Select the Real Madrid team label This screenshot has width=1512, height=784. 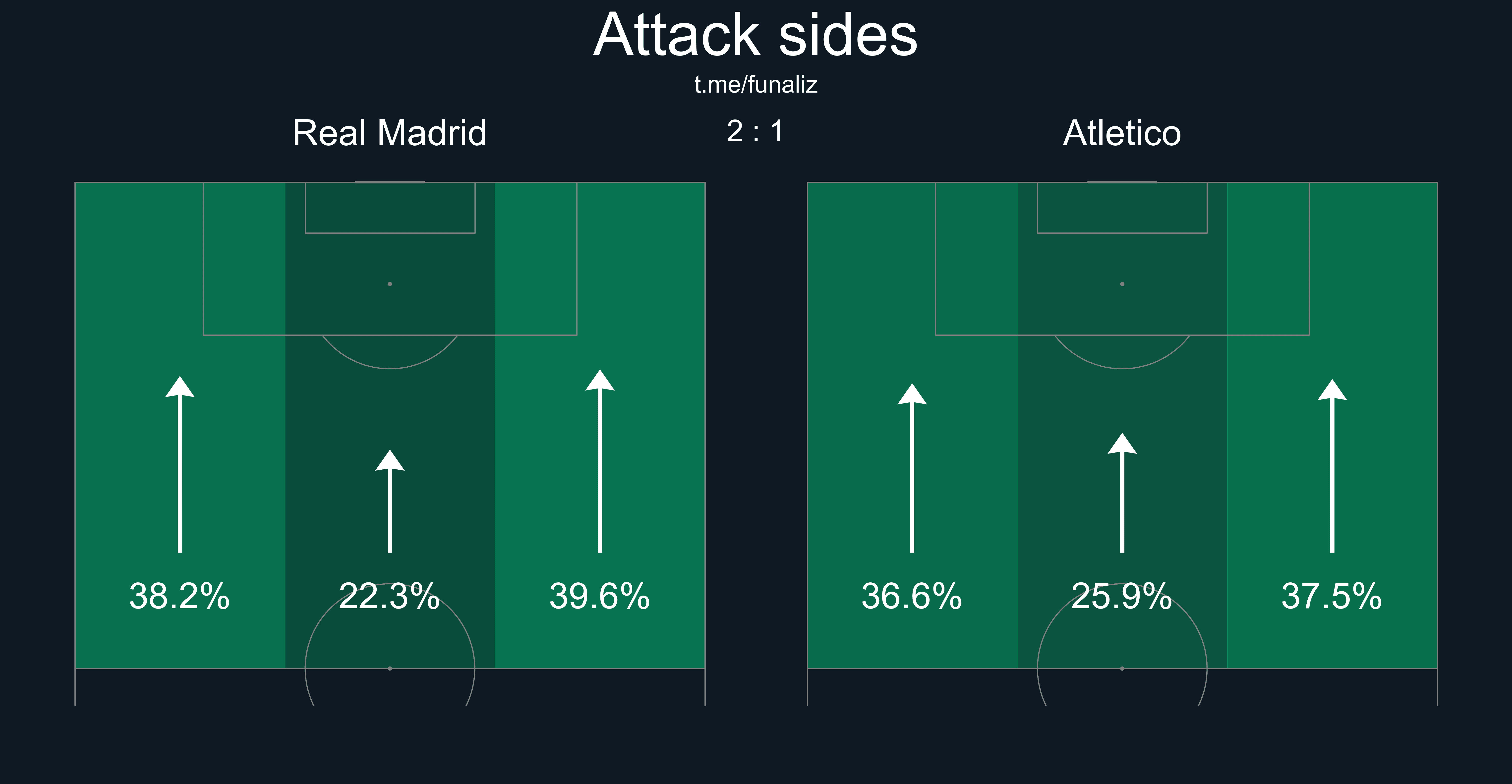tap(390, 133)
